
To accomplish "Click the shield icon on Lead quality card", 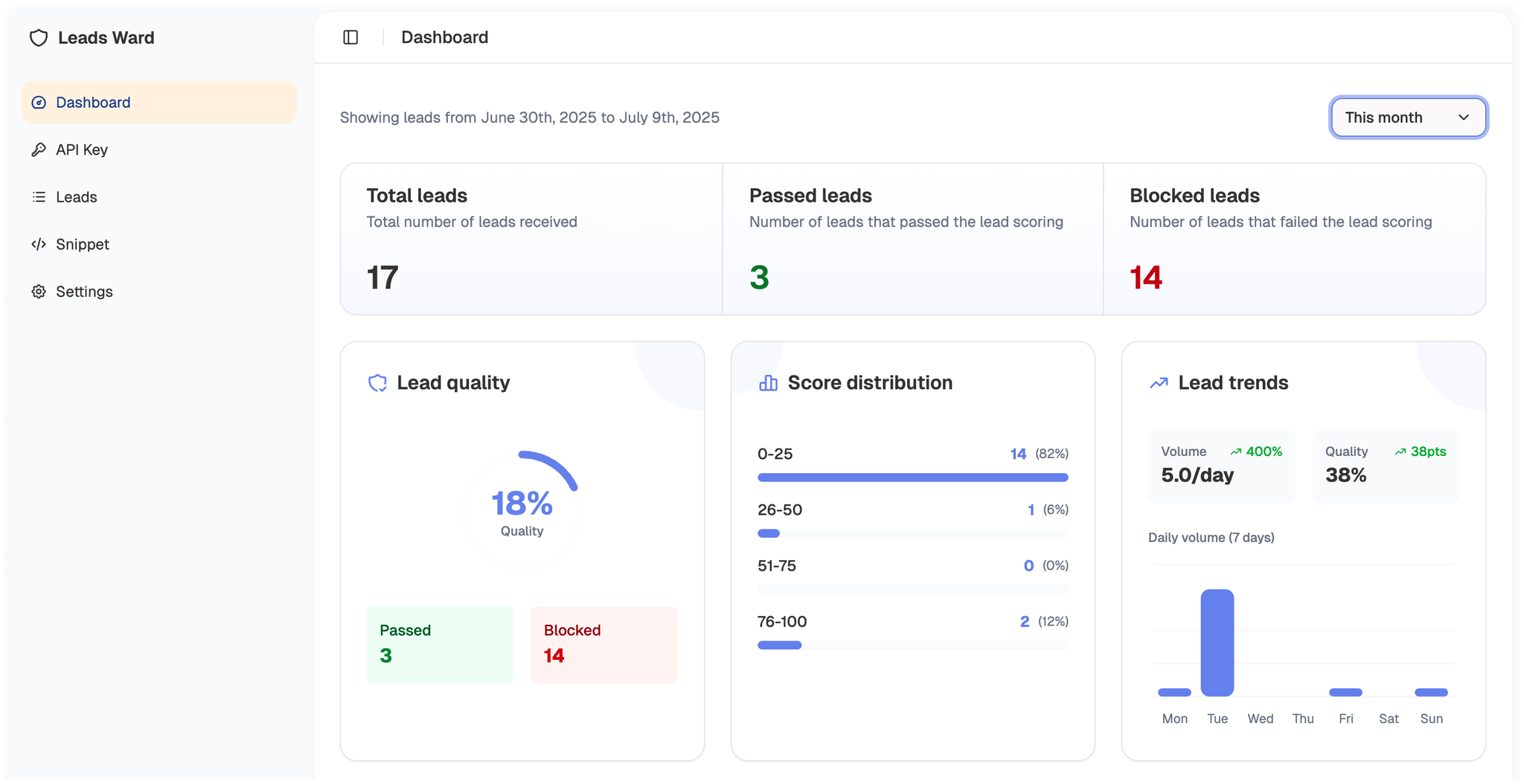I will pos(378,382).
